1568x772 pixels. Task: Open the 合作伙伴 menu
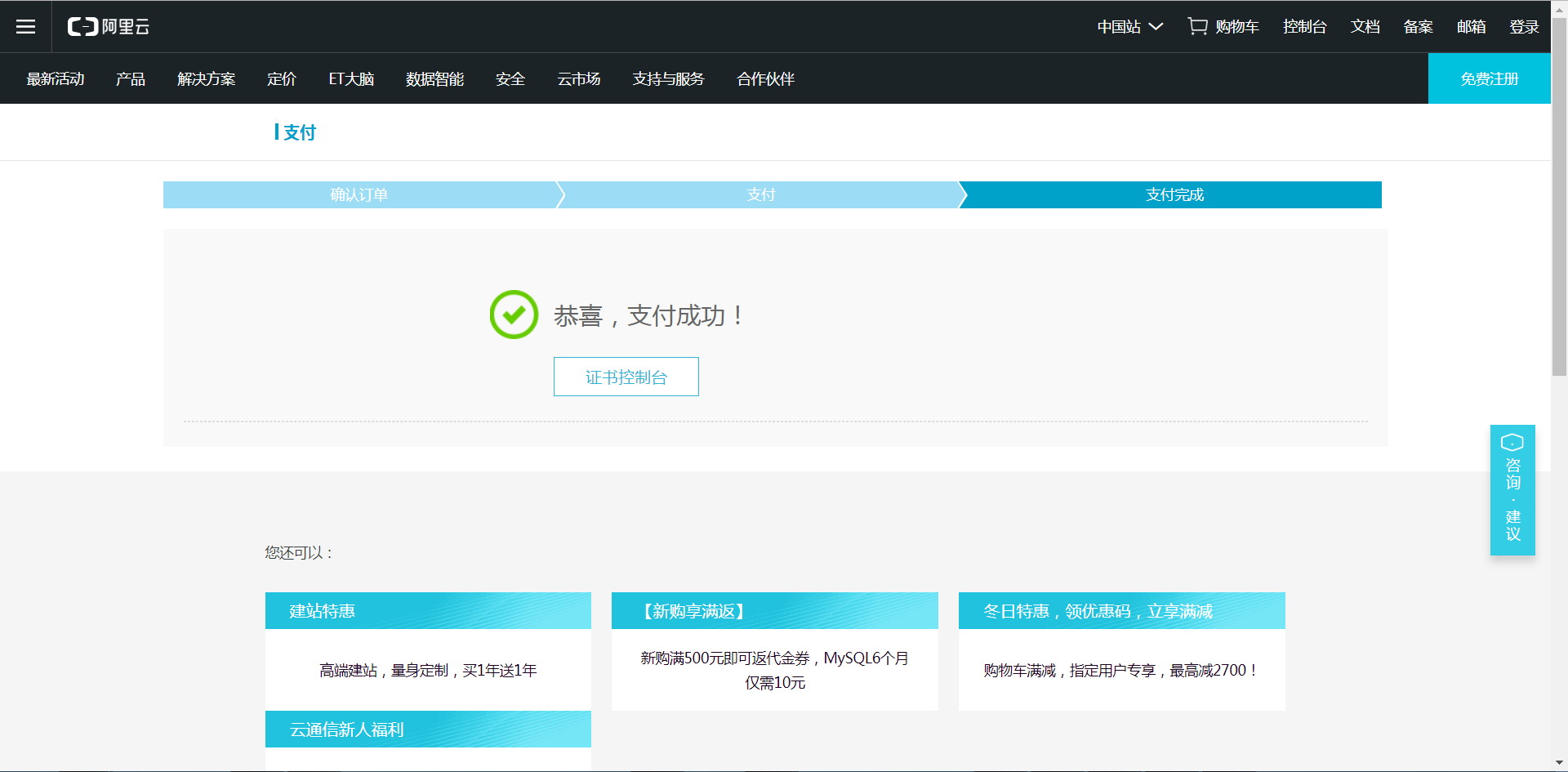pyautogui.click(x=766, y=79)
